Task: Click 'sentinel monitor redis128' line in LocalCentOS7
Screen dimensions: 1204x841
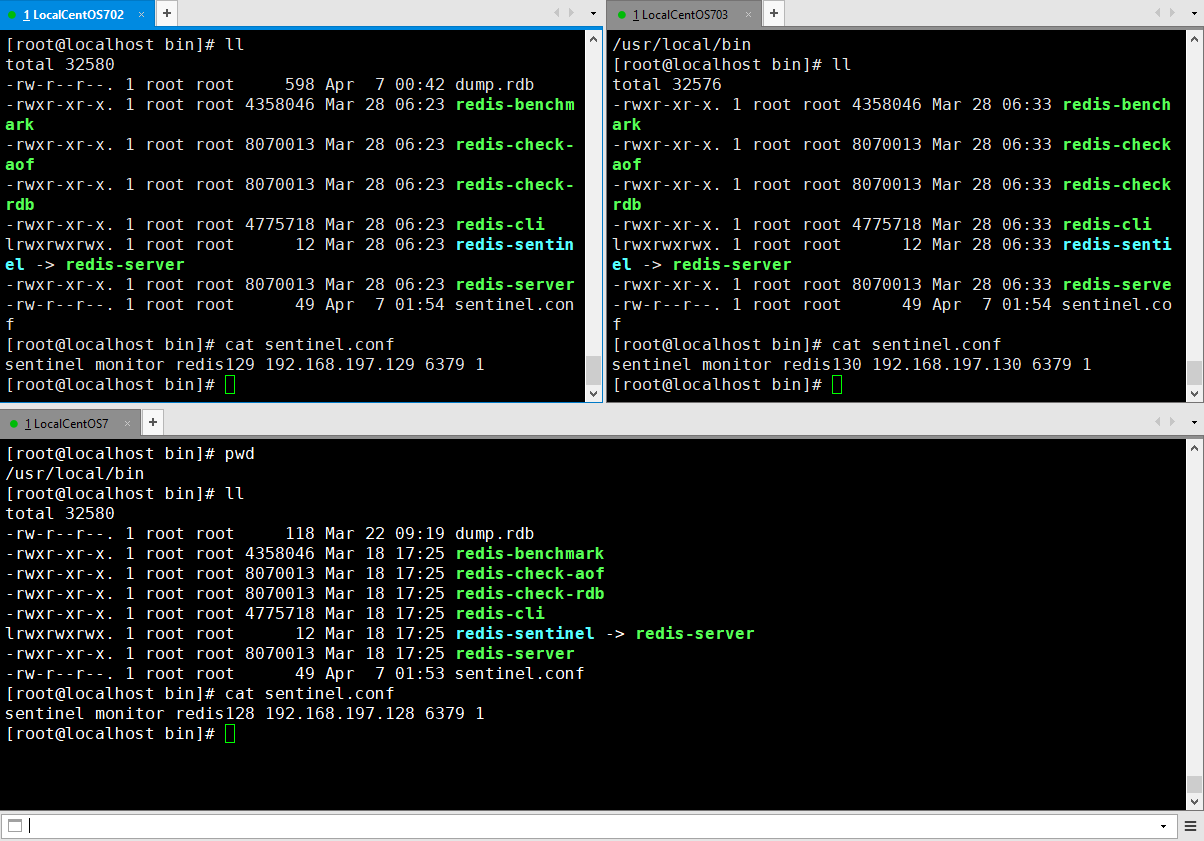Action: click(245, 714)
